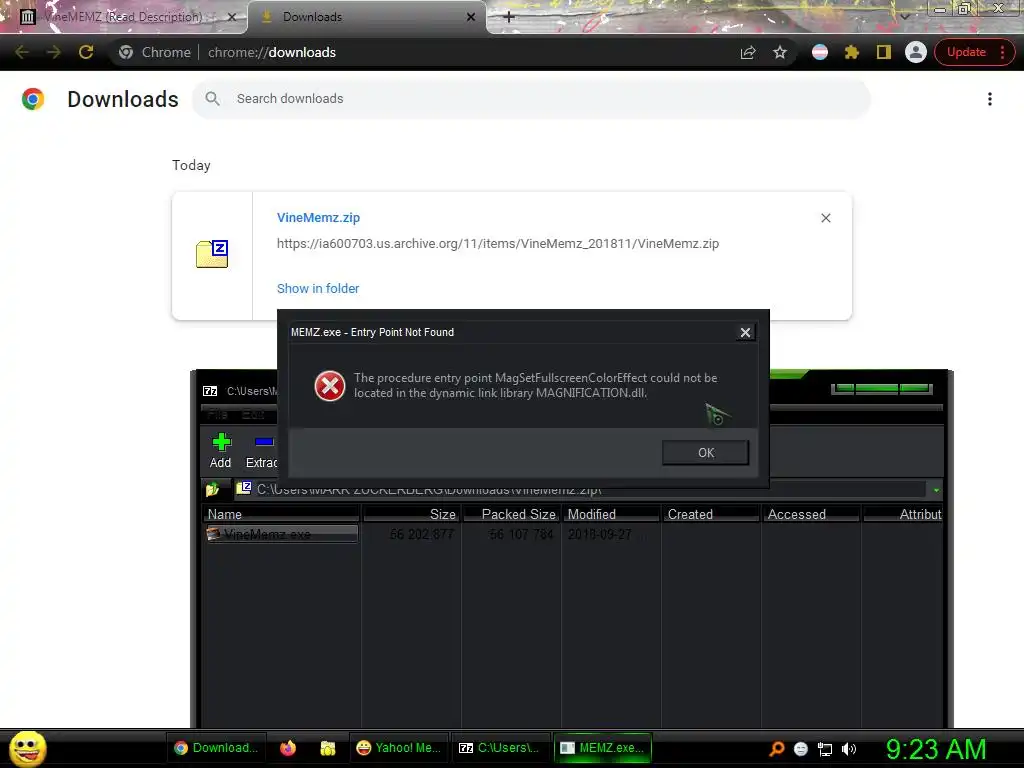Sort by Modified column
Viewport: 1024px width, 768px height.
611,514
